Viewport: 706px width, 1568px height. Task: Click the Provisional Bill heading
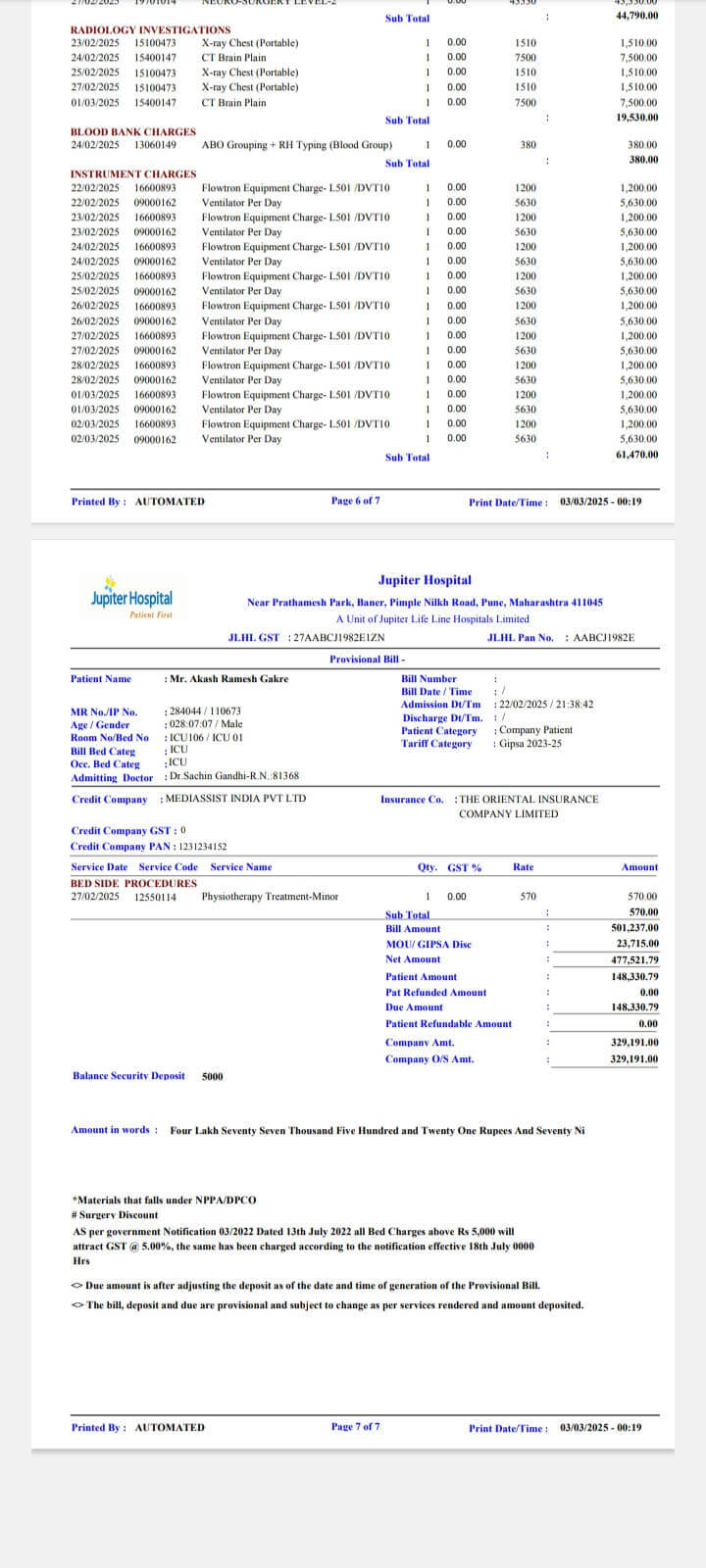(367, 660)
